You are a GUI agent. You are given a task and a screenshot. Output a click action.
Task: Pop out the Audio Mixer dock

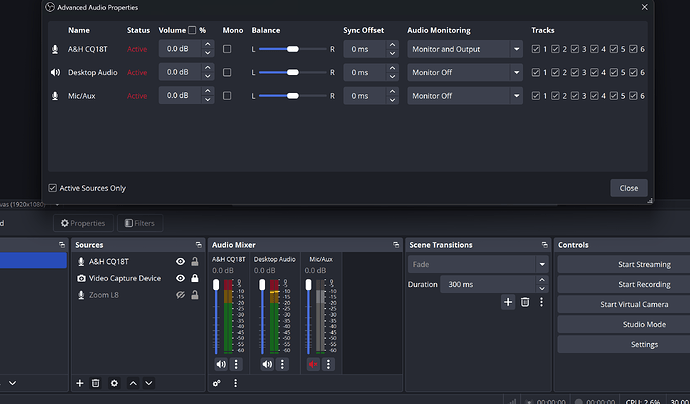396,245
